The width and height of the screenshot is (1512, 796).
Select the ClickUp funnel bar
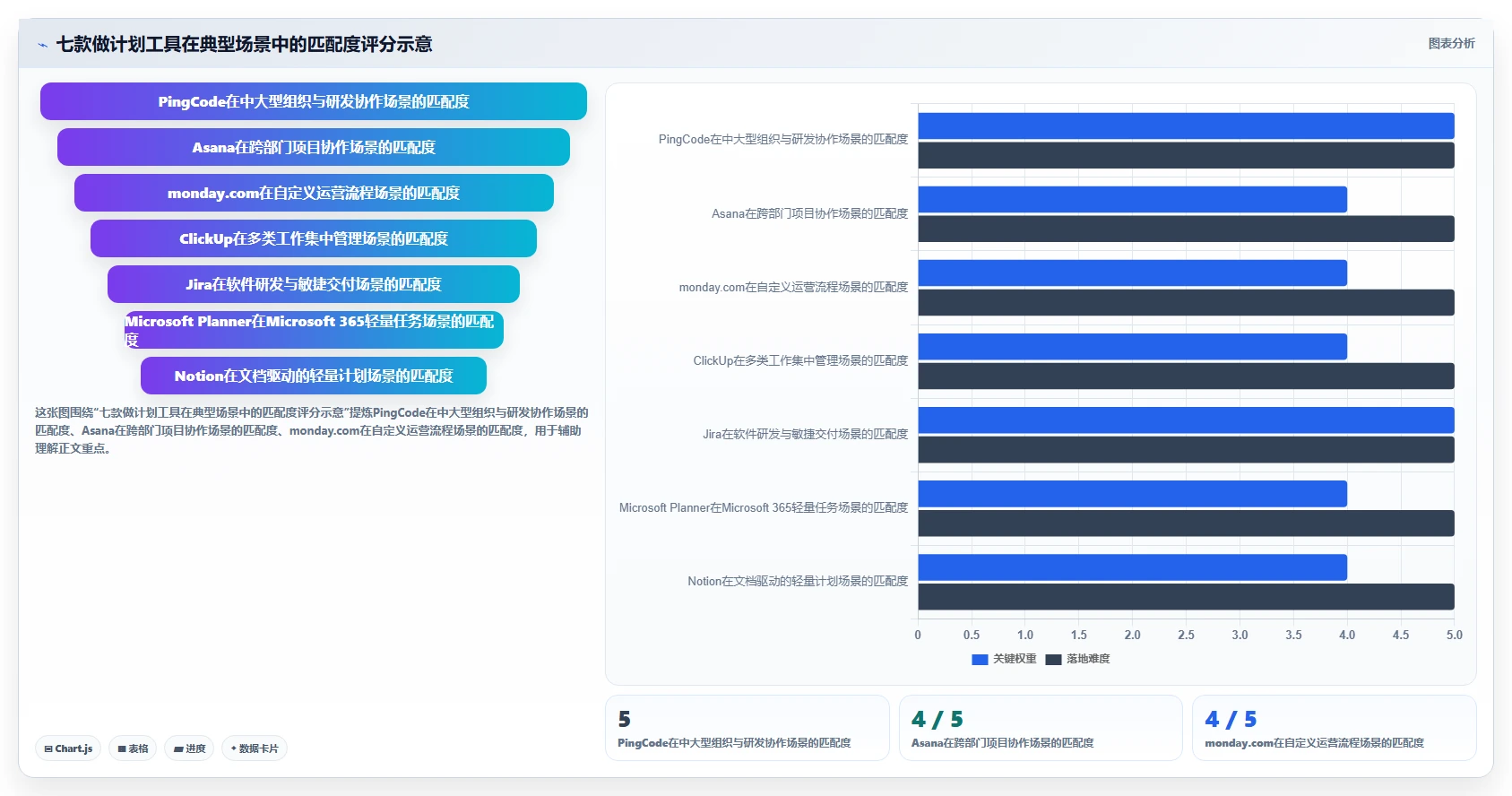[314, 238]
